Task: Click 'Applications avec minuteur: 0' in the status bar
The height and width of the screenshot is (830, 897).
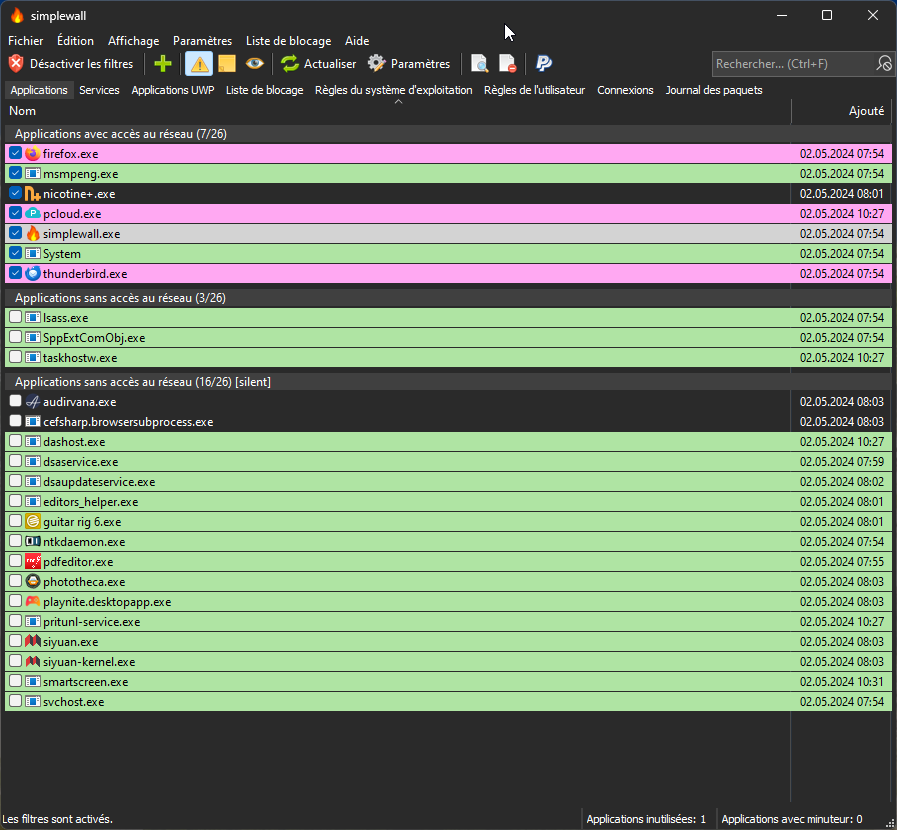Action: (792, 819)
